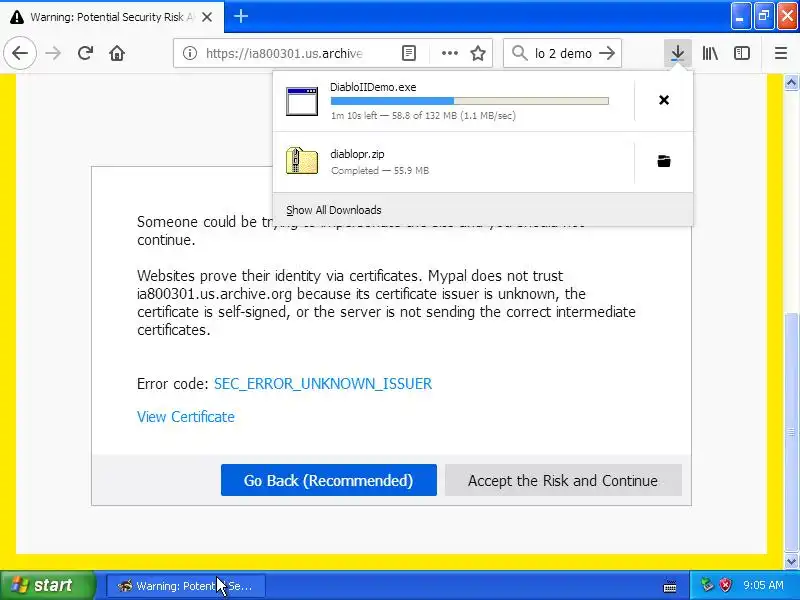Viewport: 800px width, 600px height.
Task: Click the 'Completed — 55.9 MB' status text
Action: pyautogui.click(x=380, y=170)
